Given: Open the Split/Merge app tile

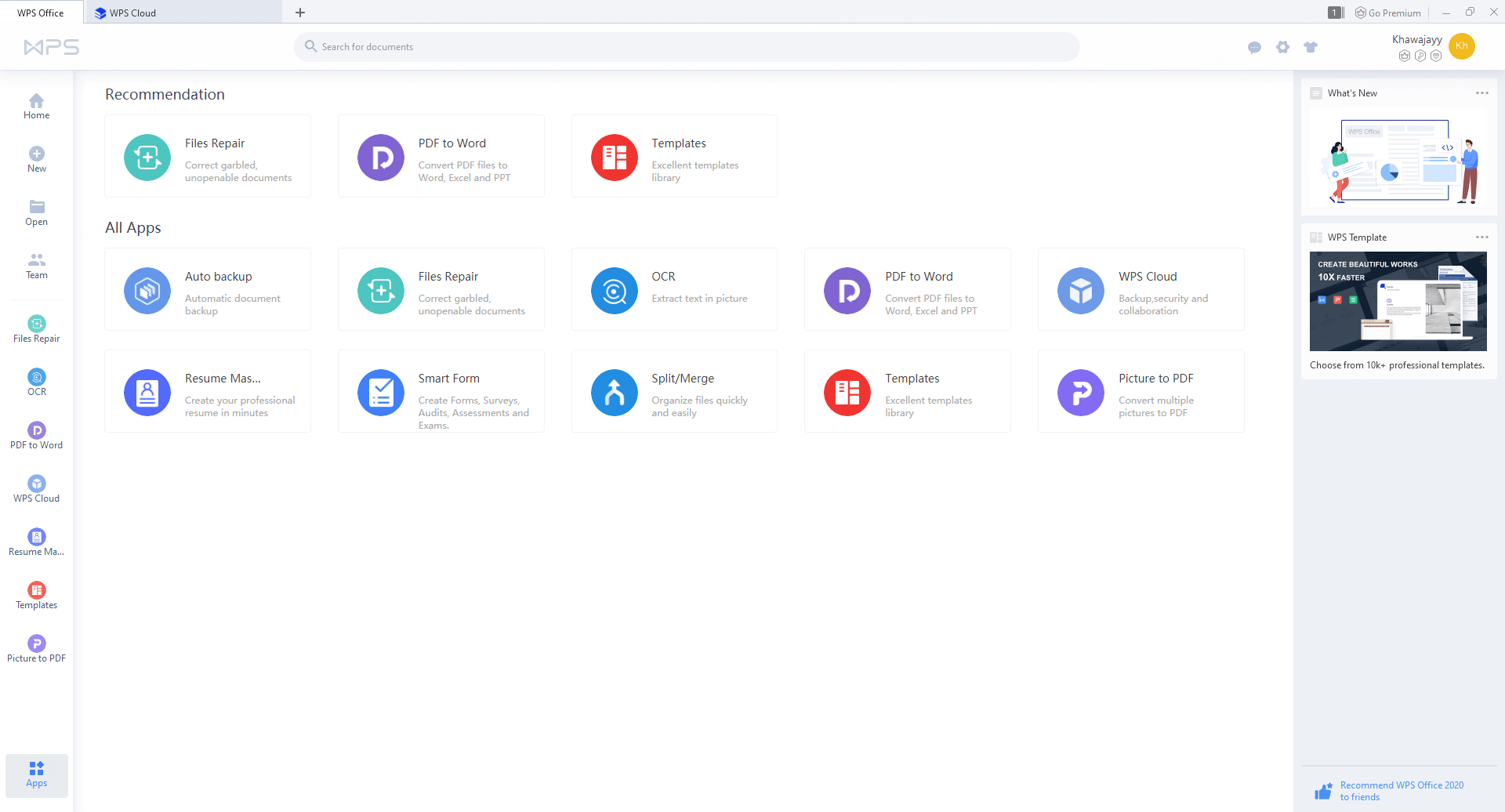Looking at the screenshot, I should 674,391.
